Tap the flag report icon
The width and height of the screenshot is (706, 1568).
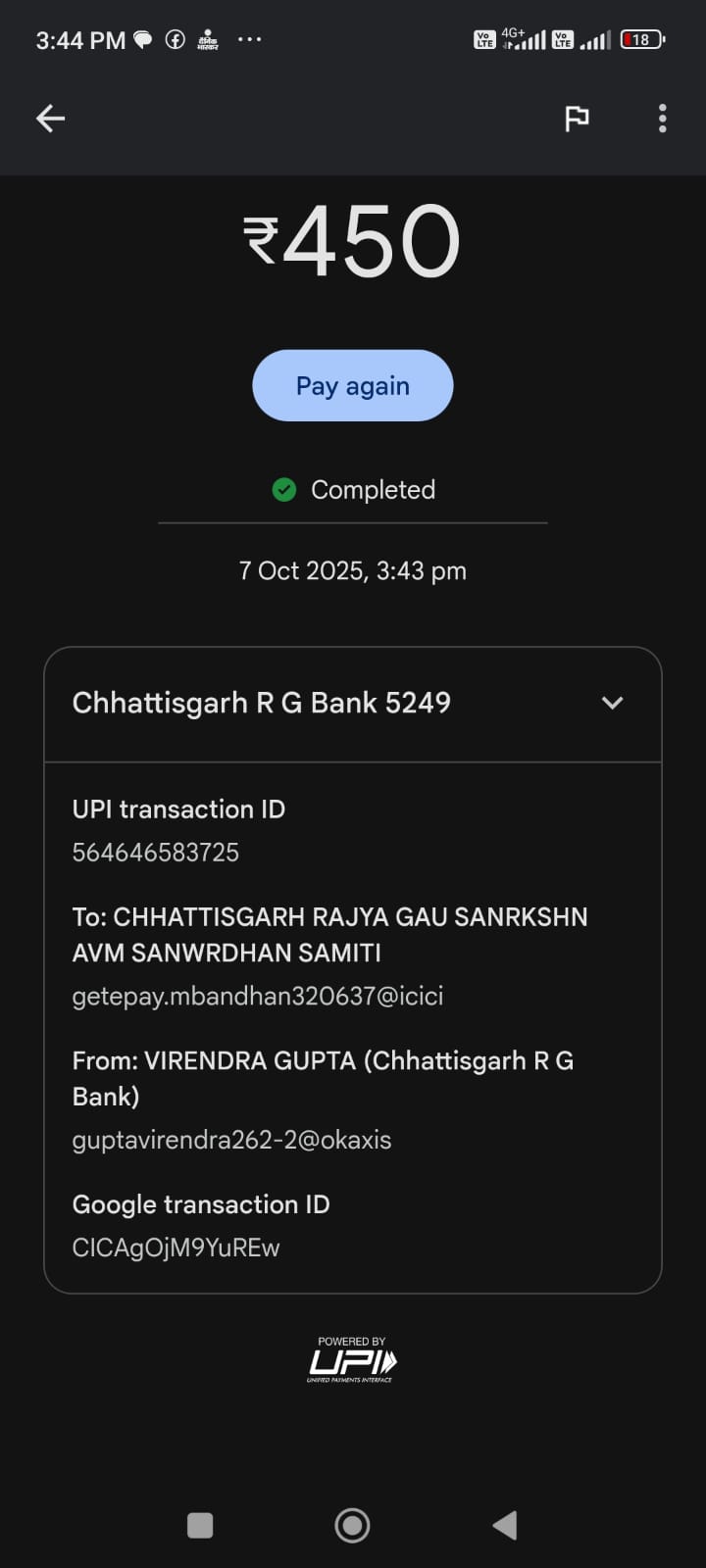[577, 119]
